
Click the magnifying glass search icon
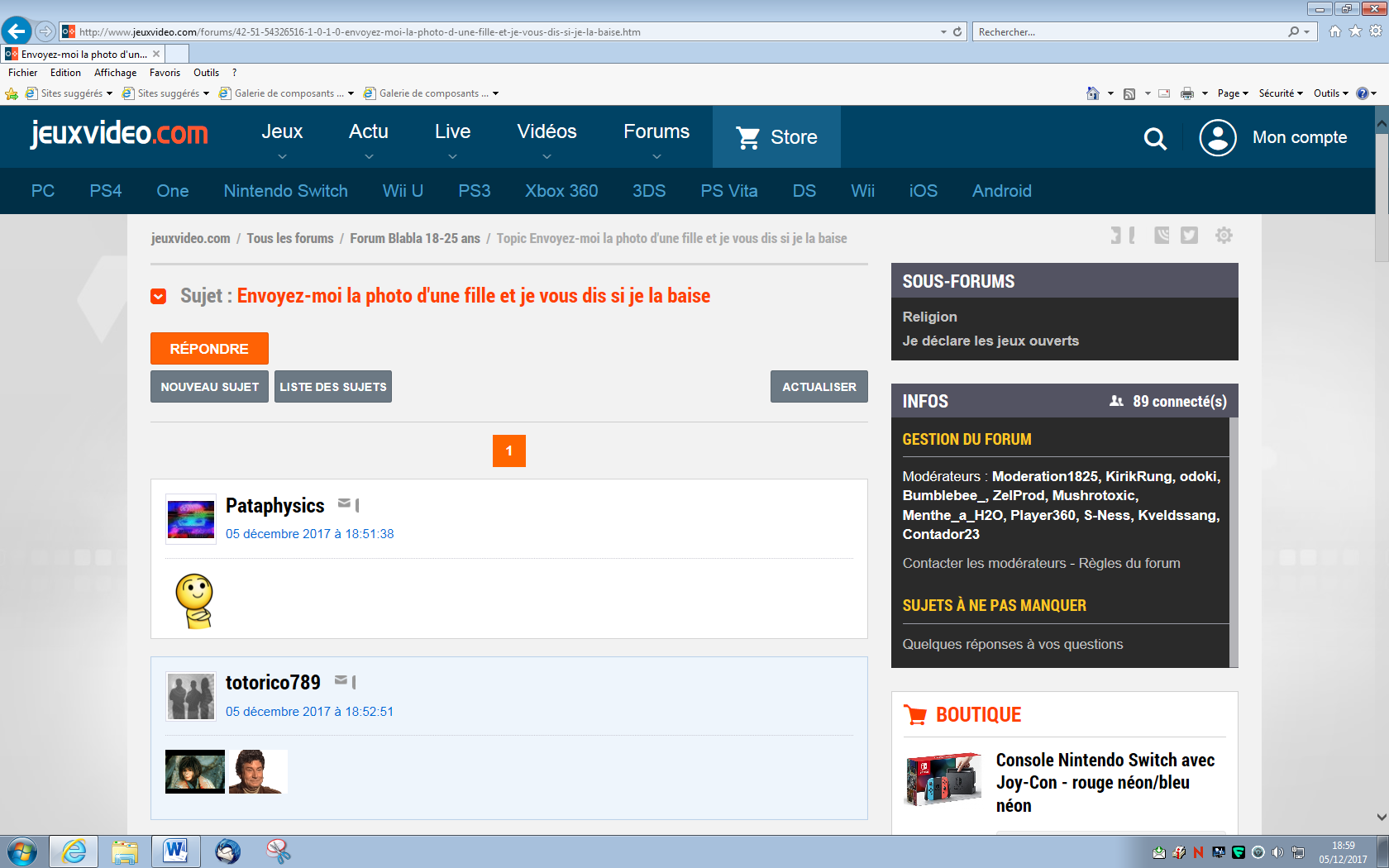click(1155, 139)
